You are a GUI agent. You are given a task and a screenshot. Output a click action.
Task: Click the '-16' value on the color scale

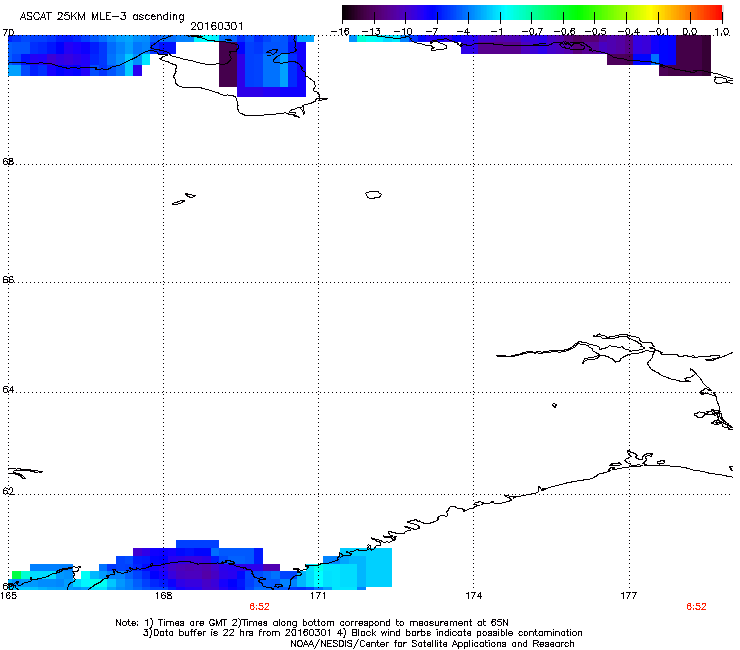pos(340,32)
